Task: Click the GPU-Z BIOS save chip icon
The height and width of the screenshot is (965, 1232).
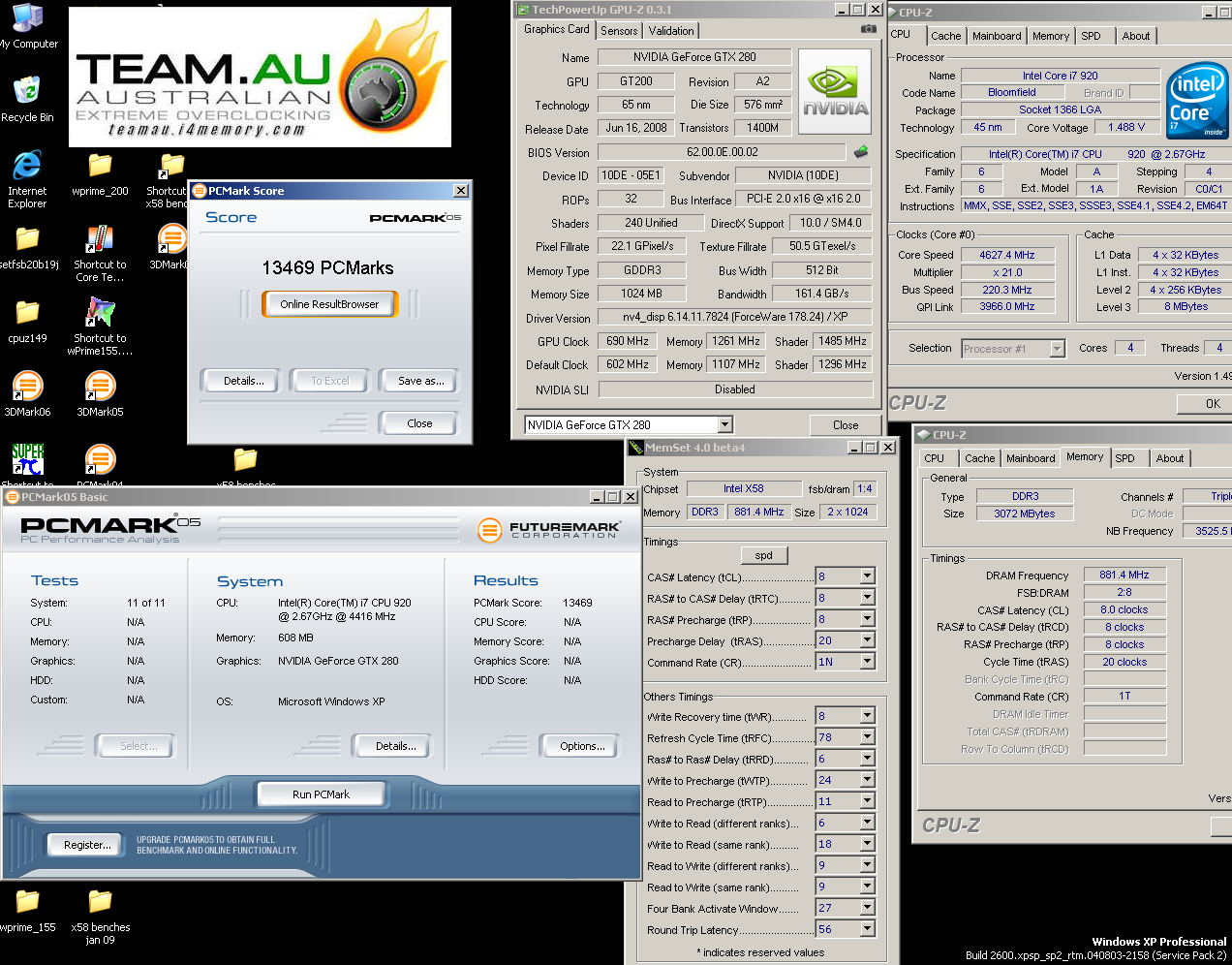Action: [860, 151]
